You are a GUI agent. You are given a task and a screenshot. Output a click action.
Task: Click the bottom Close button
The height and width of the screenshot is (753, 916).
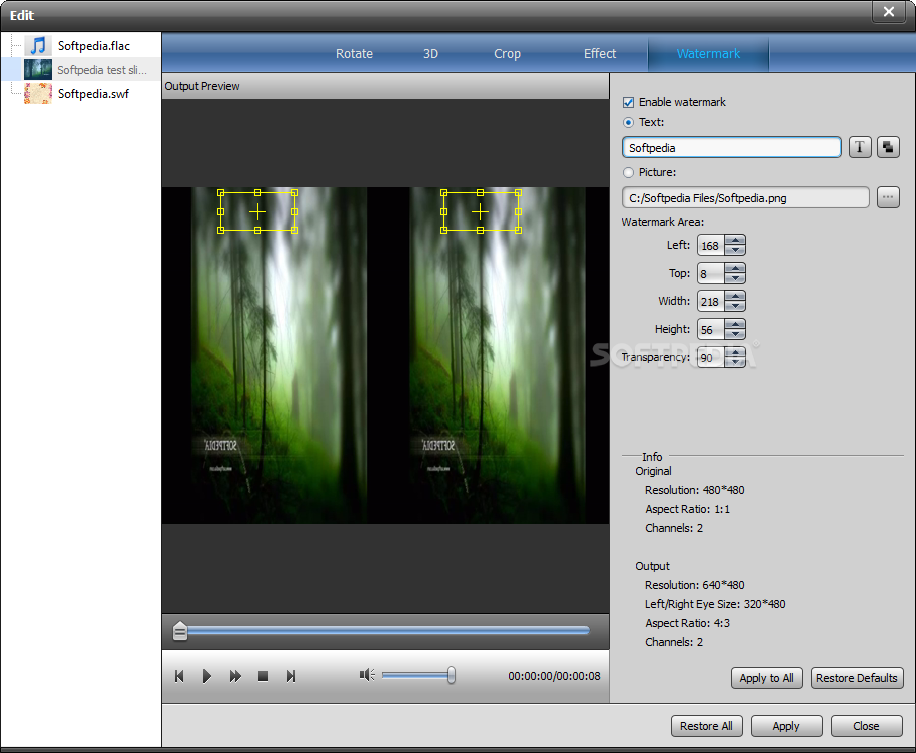tap(866, 726)
